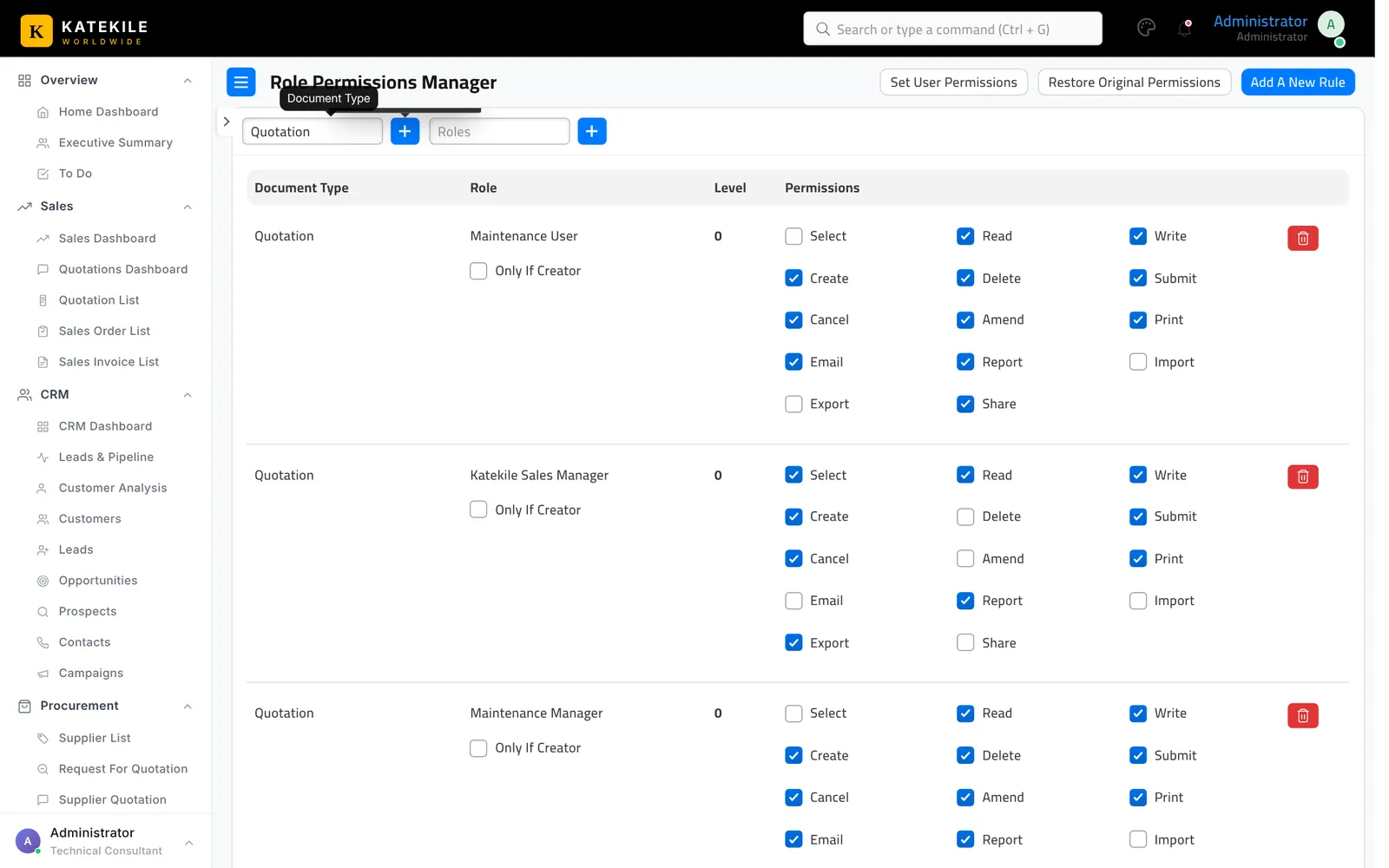Viewport: 1389px width, 868px height.
Task: Enable Select permission for Maintenance User
Action: pos(793,236)
